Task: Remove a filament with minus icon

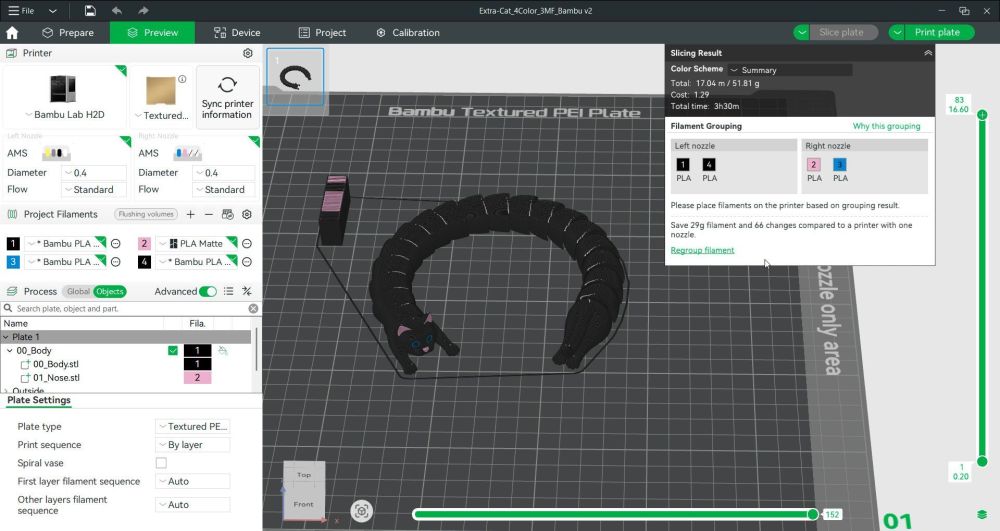Action: tap(208, 214)
